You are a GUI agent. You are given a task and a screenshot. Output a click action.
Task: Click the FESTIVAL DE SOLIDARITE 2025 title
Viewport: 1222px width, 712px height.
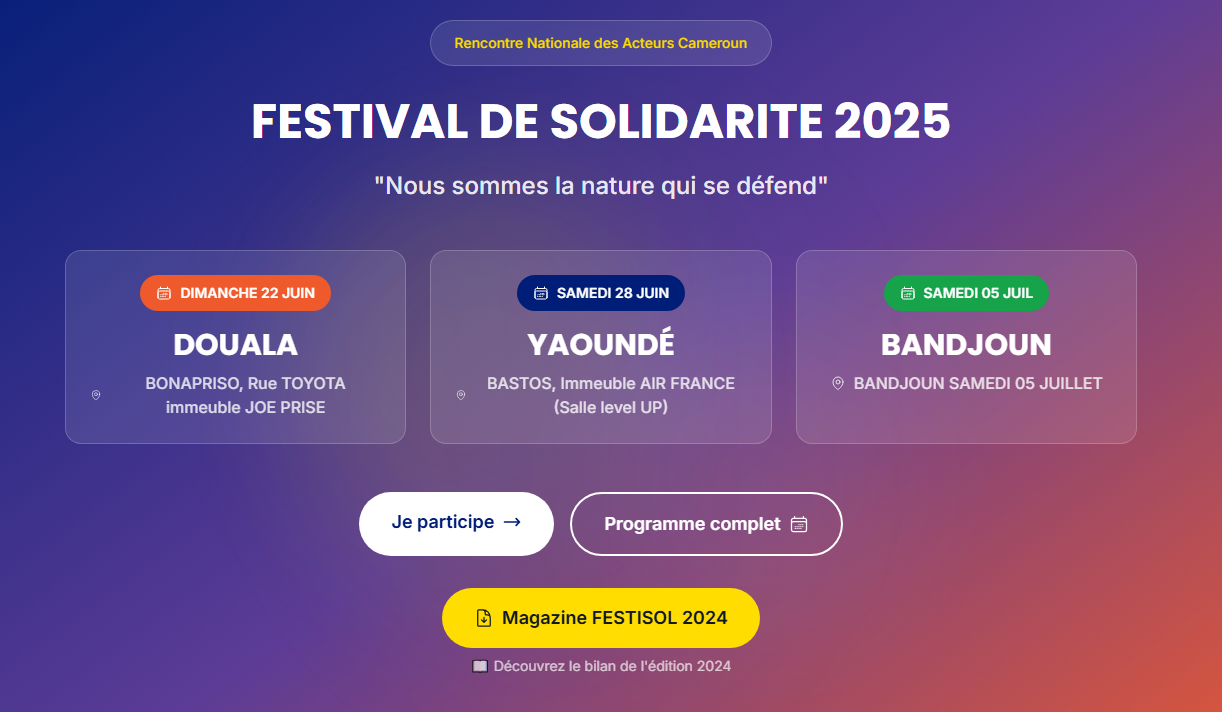click(601, 121)
